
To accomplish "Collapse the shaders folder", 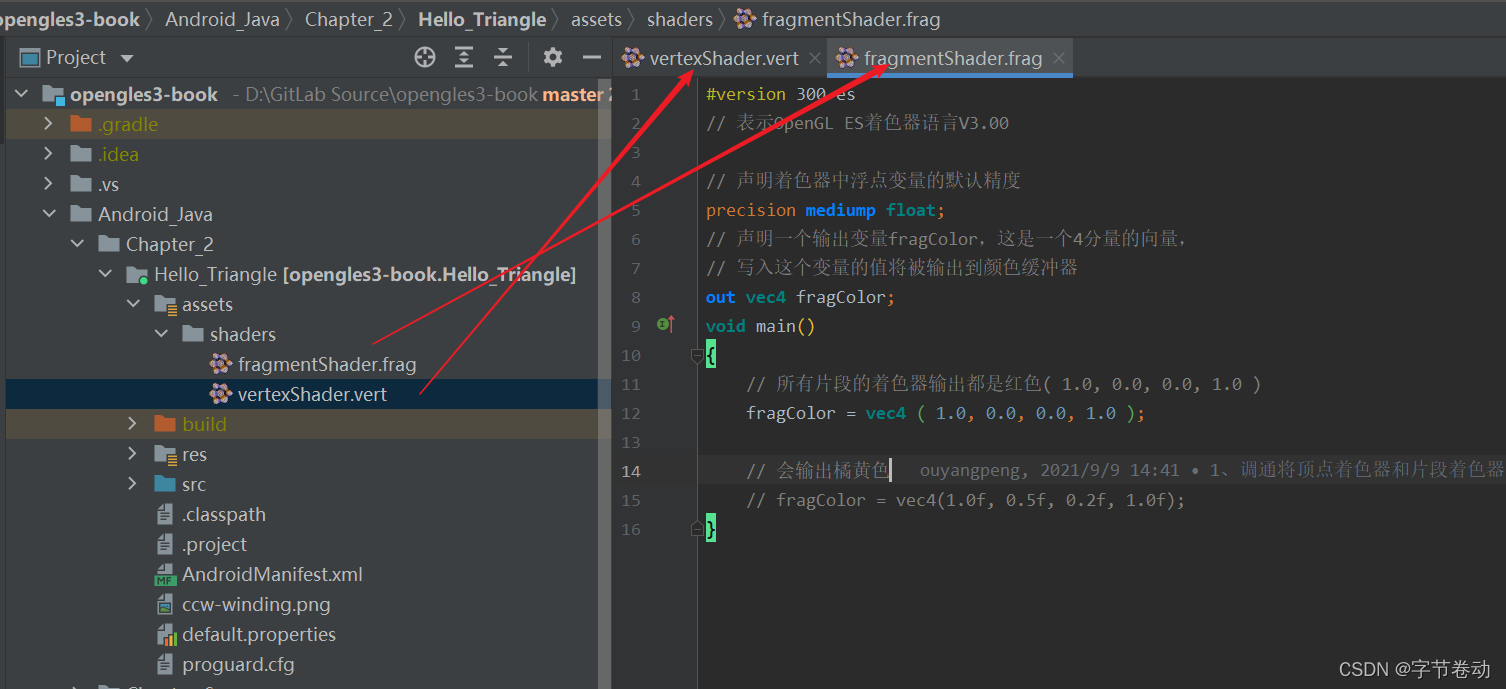I will click(161, 334).
